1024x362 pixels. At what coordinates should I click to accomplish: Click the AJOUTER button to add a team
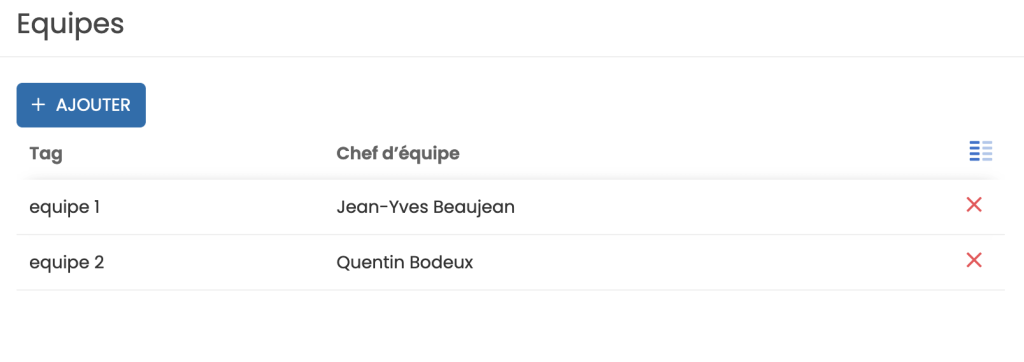click(81, 105)
